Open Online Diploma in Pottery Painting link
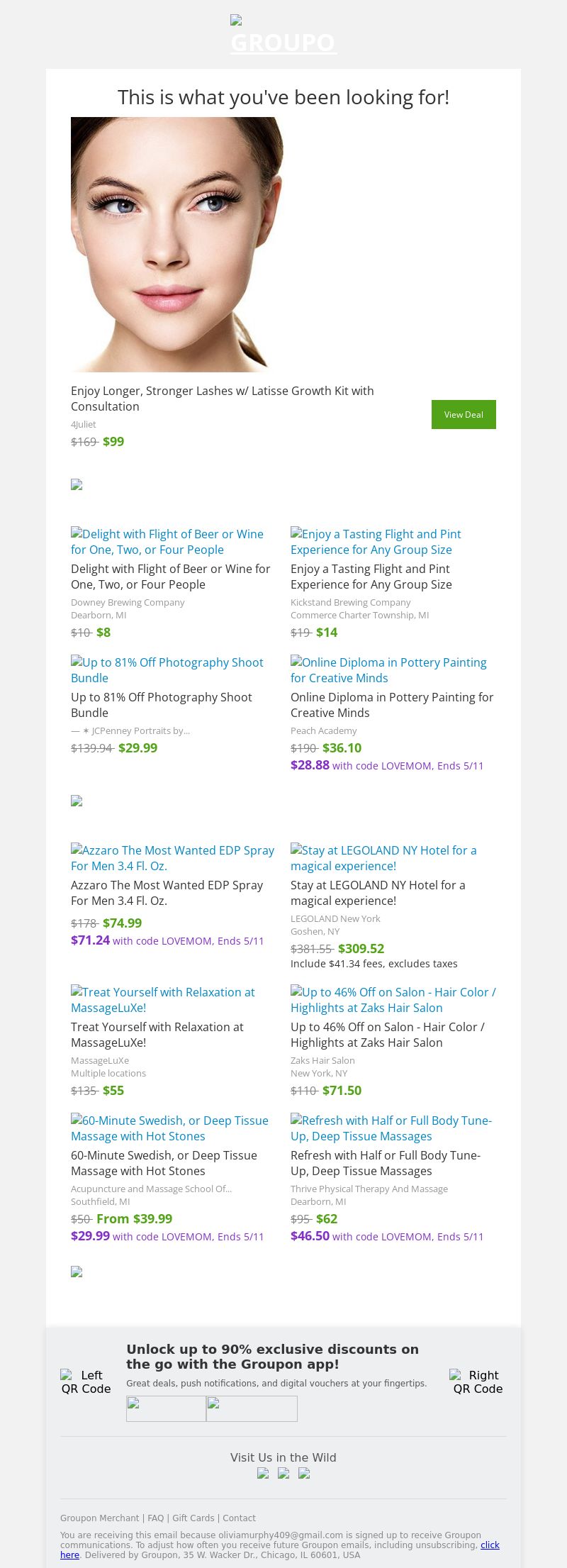The image size is (567, 1568). click(388, 670)
